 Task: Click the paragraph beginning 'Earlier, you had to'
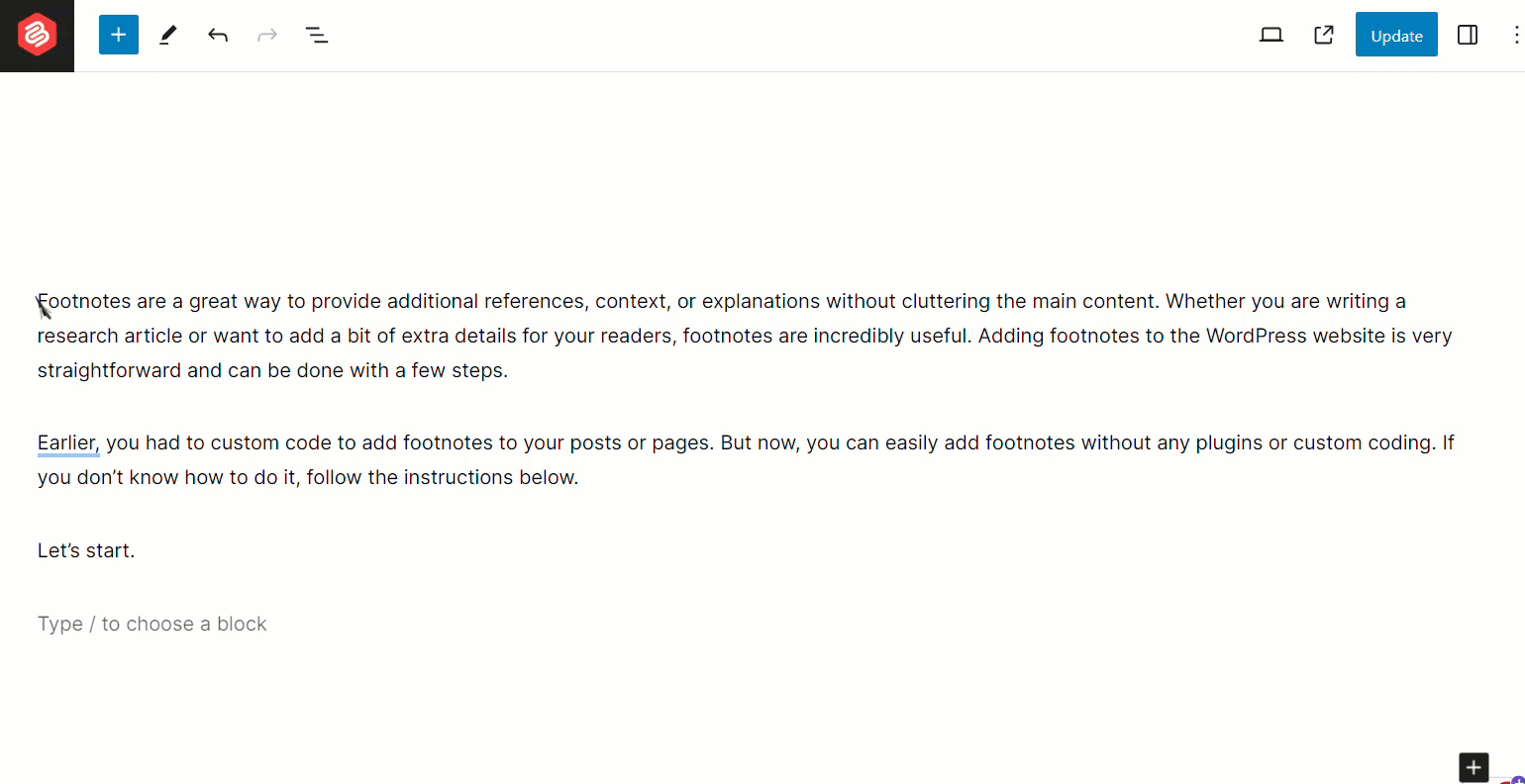click(745, 460)
